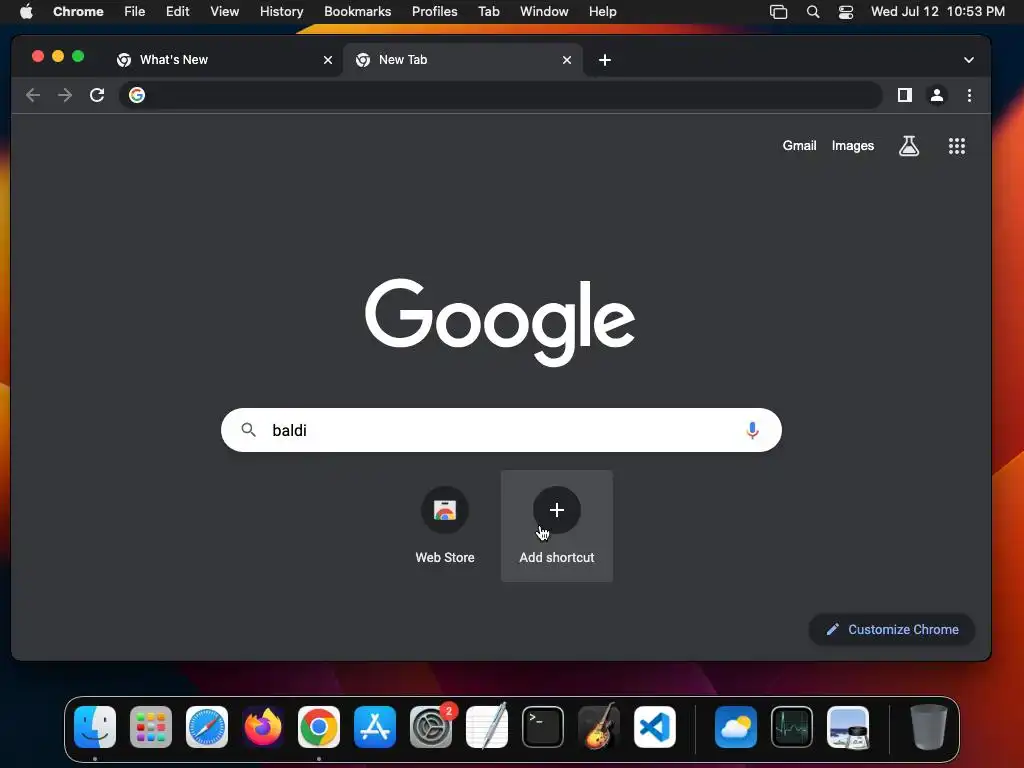Open the Bookmarks menu

point(357,12)
